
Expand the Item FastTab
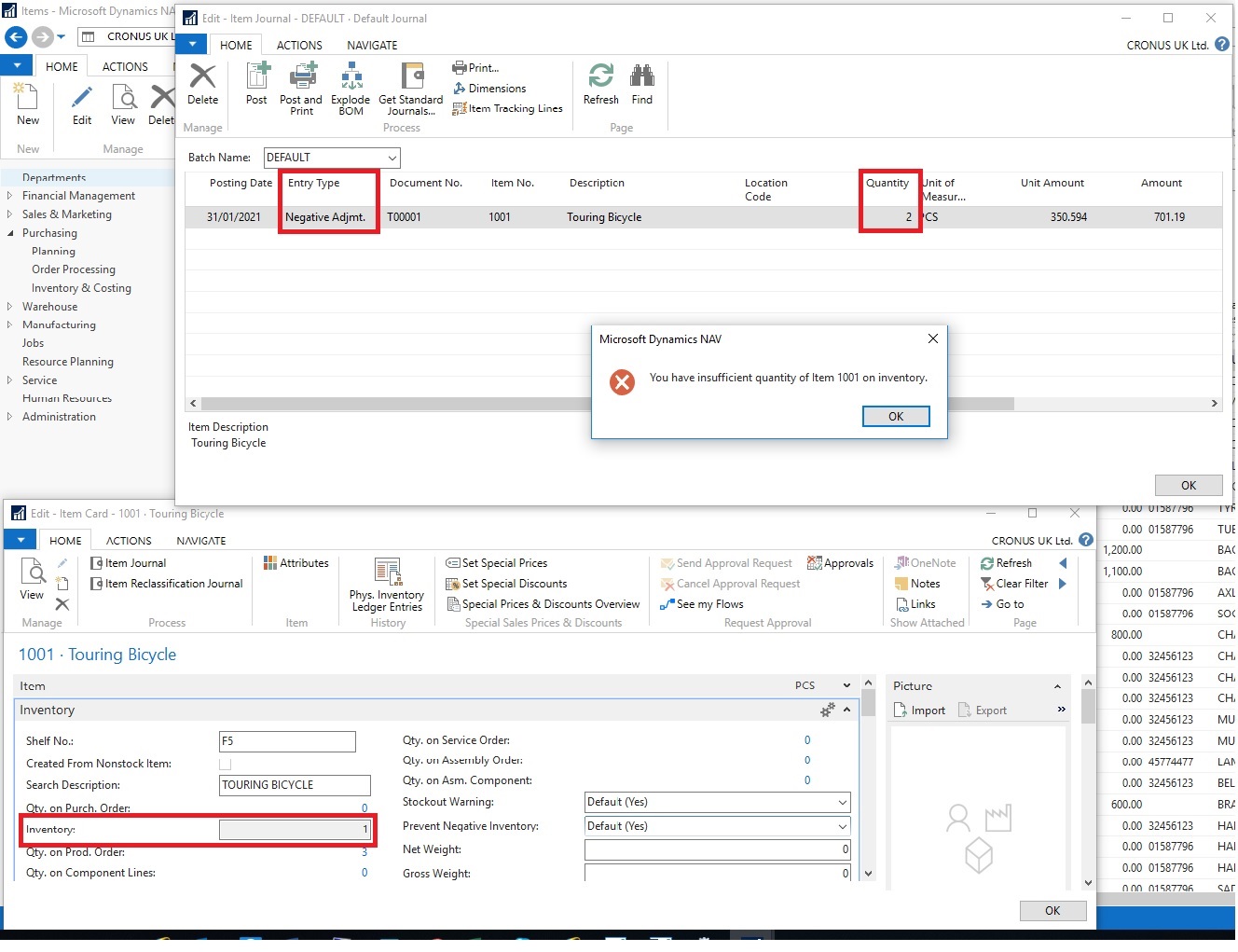coord(846,685)
